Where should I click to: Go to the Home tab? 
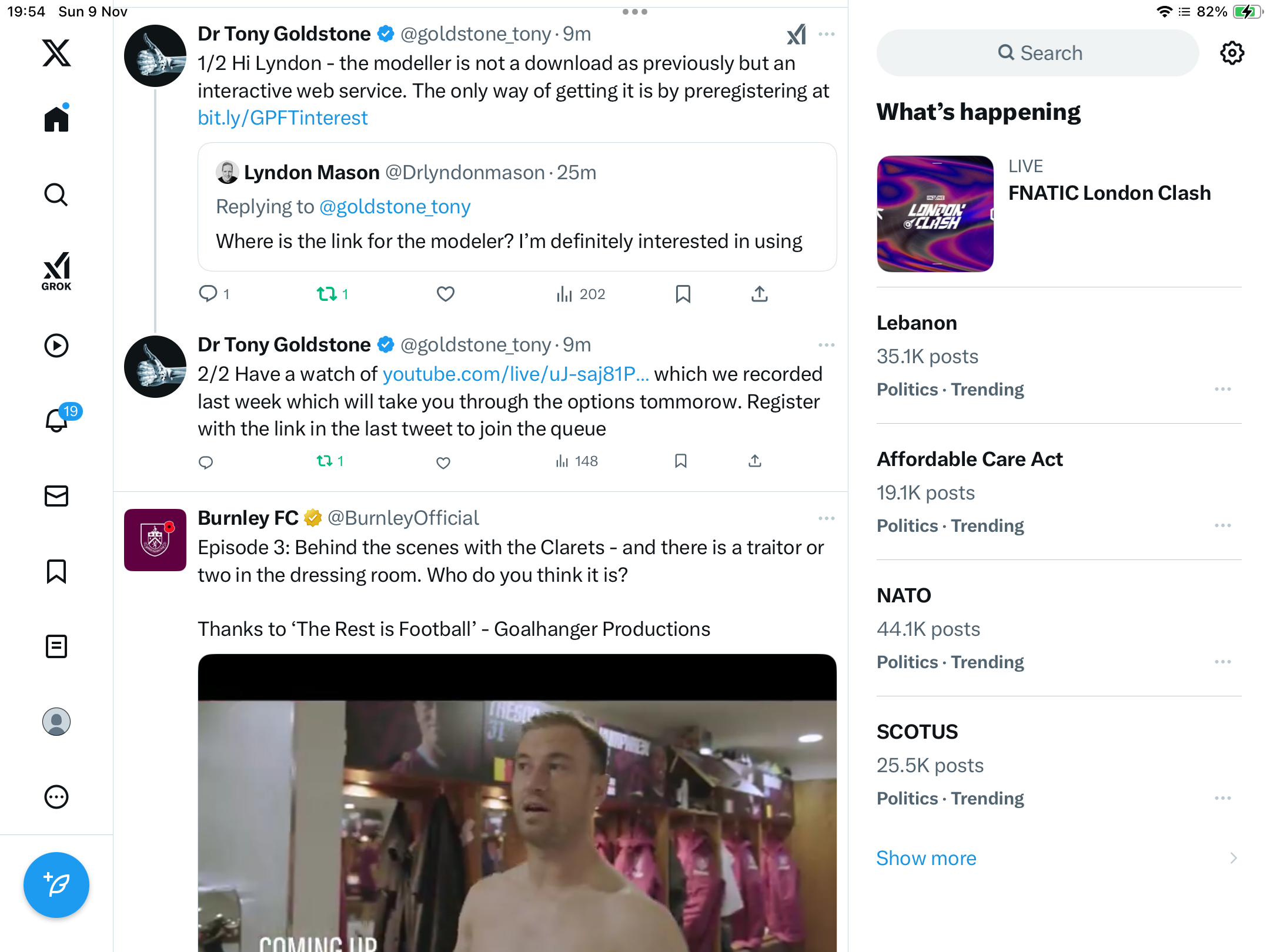[x=56, y=119]
